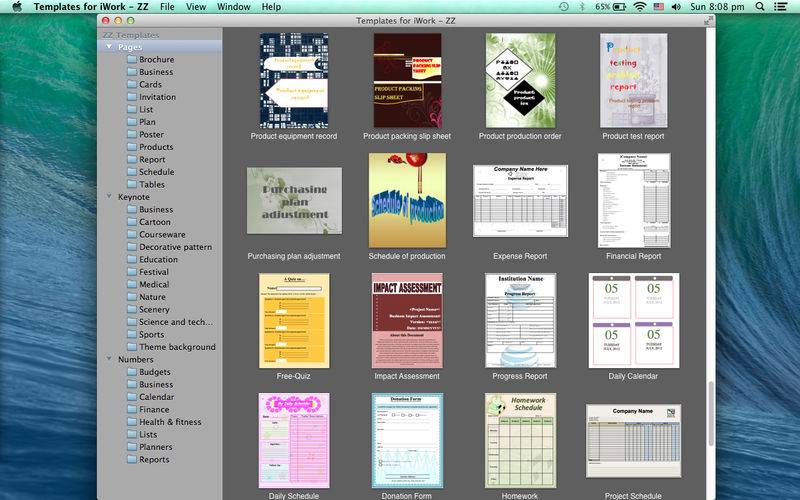Viewport: 800px width, 500px height.
Task: Click the folder icon beside Medical
Action: pos(132,284)
